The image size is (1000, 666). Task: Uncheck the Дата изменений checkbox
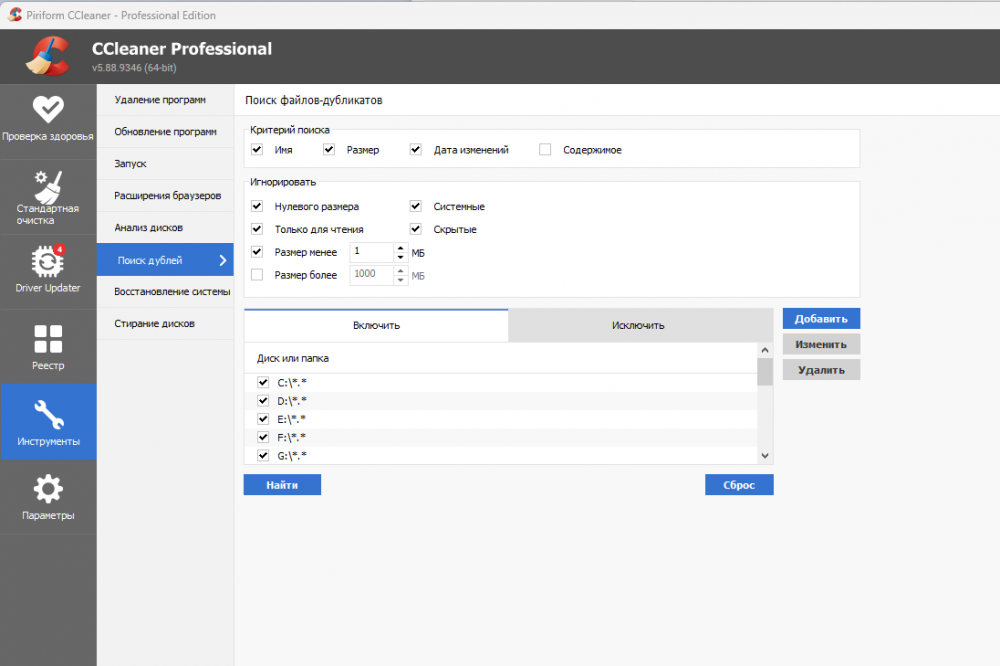pos(416,149)
